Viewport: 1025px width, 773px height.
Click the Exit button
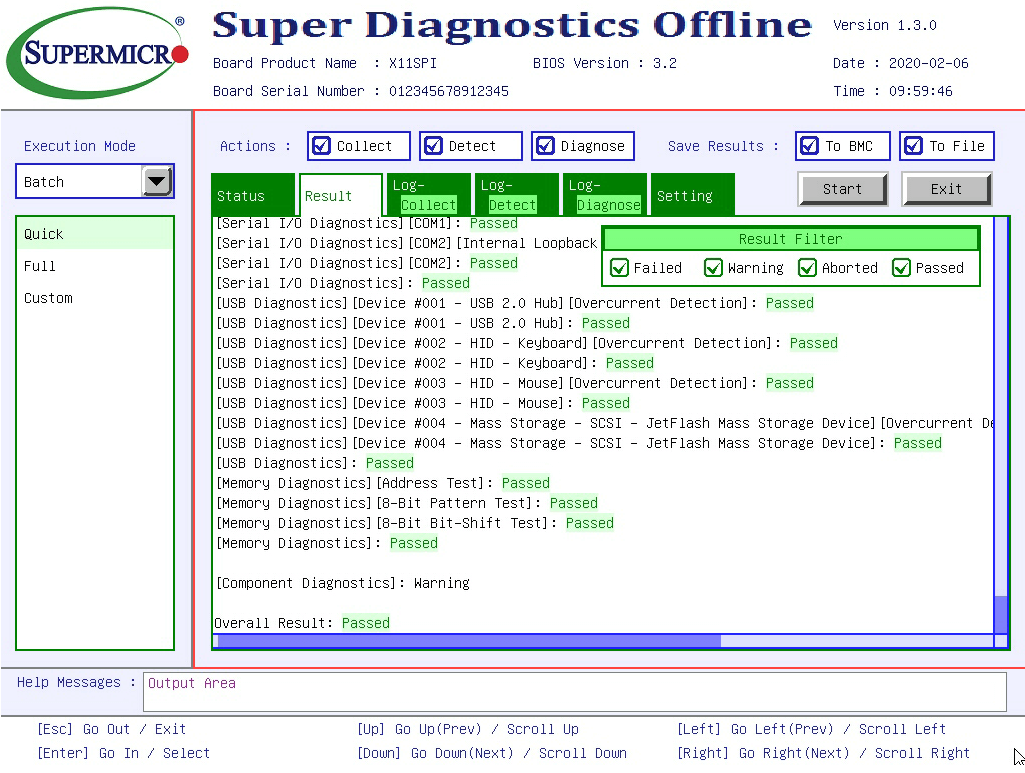[x=946, y=189]
